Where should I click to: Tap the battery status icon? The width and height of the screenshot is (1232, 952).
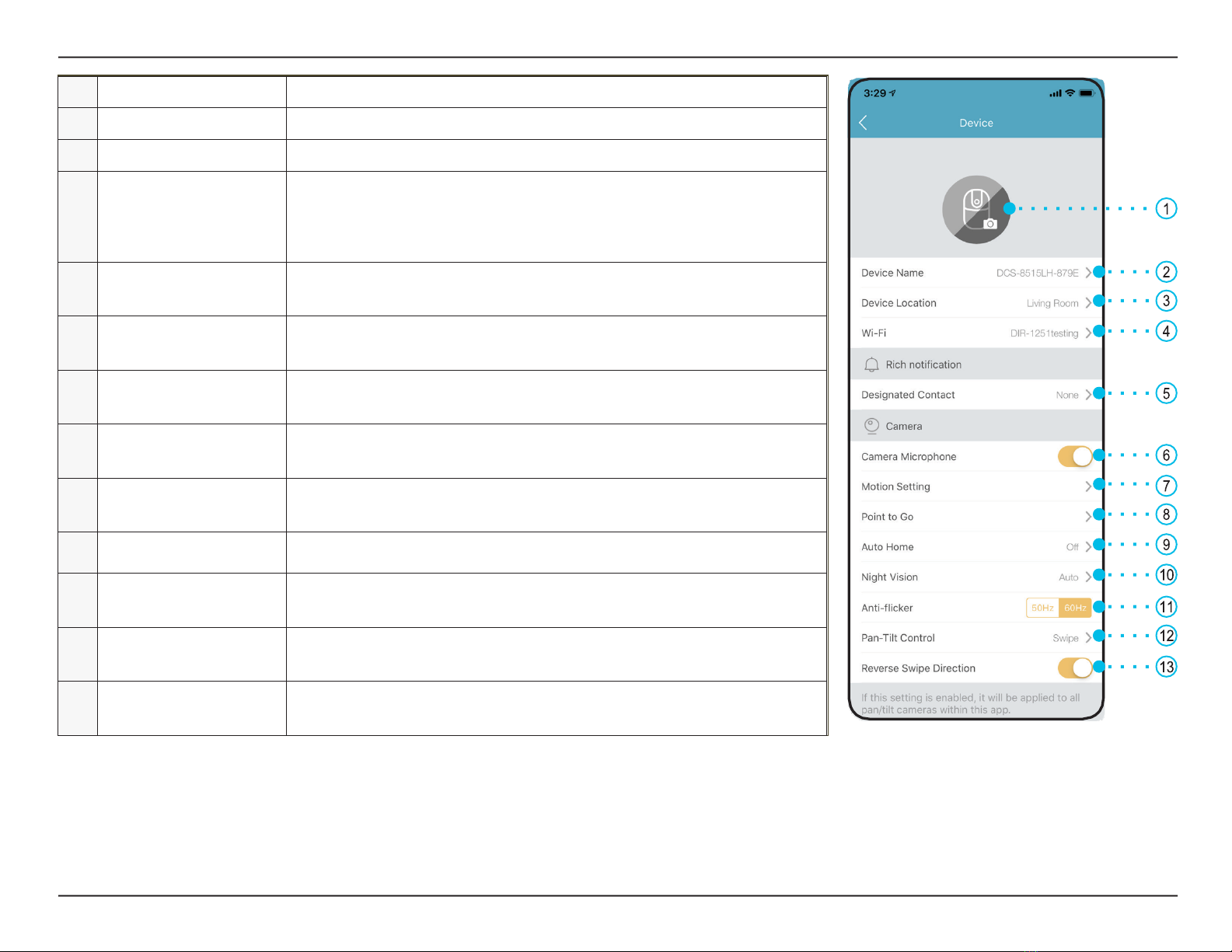click(x=1087, y=93)
